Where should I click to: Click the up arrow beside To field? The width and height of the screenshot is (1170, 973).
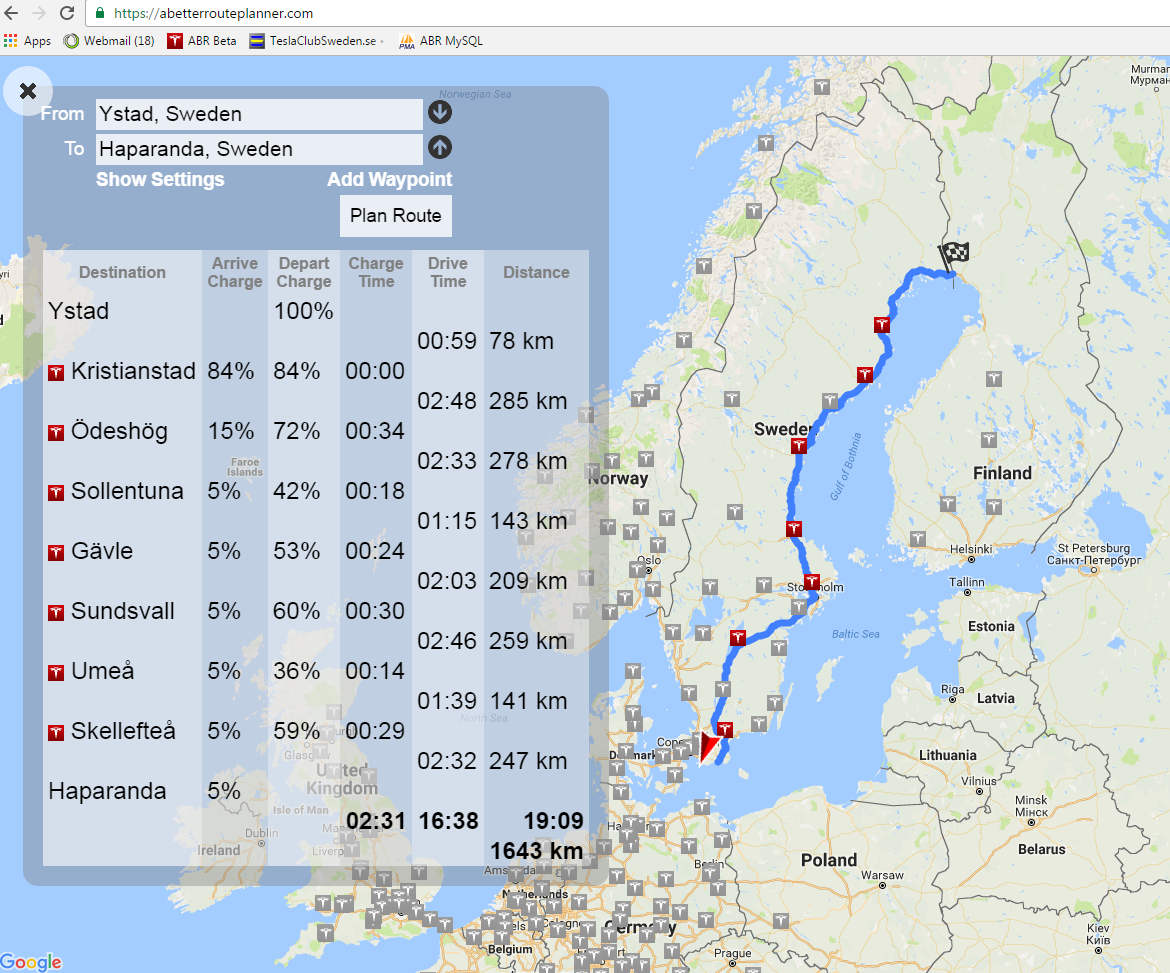coord(439,148)
